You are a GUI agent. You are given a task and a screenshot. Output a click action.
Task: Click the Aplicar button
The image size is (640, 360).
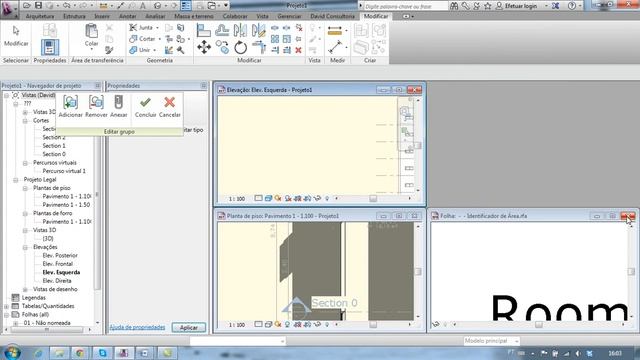189,327
